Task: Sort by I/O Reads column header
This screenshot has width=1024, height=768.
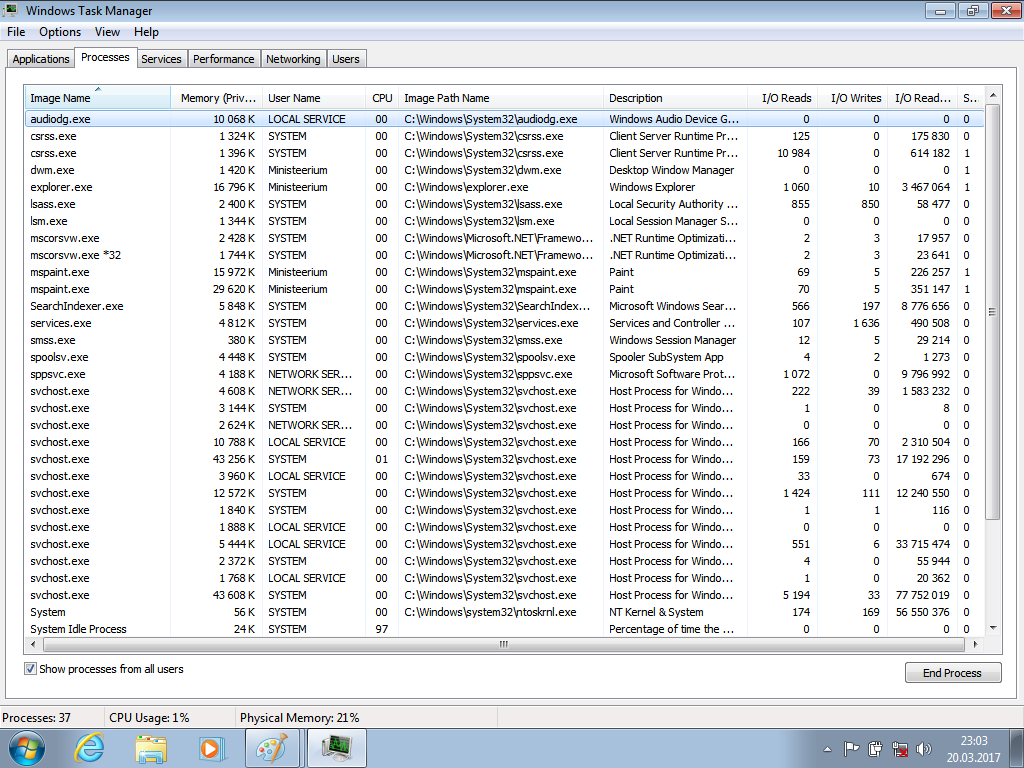Action: 782,98
